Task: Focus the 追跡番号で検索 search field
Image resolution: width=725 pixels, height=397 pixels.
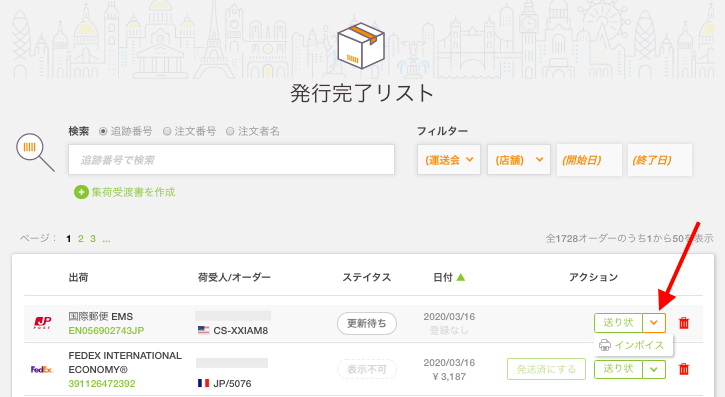Action: (x=231, y=159)
